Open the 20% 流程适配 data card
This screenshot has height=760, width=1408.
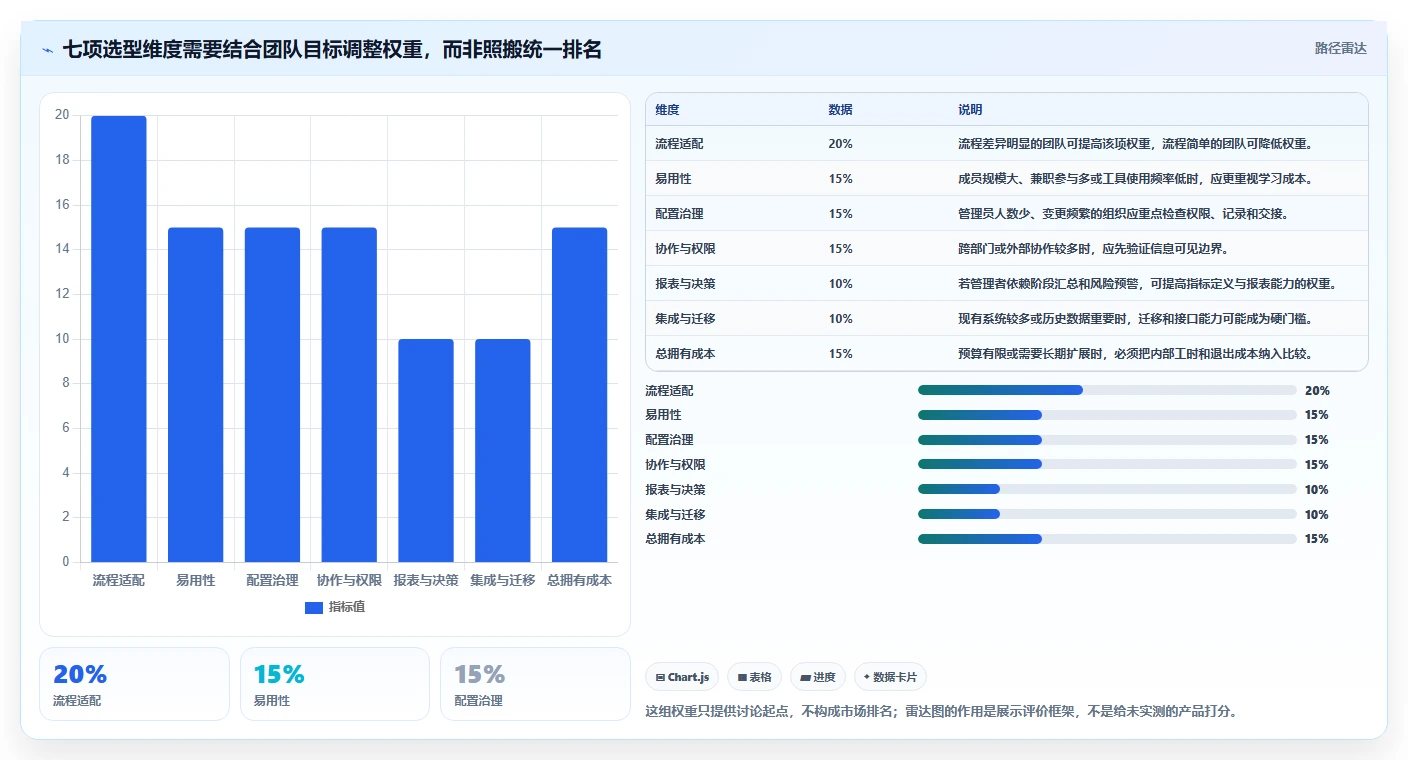tap(134, 684)
